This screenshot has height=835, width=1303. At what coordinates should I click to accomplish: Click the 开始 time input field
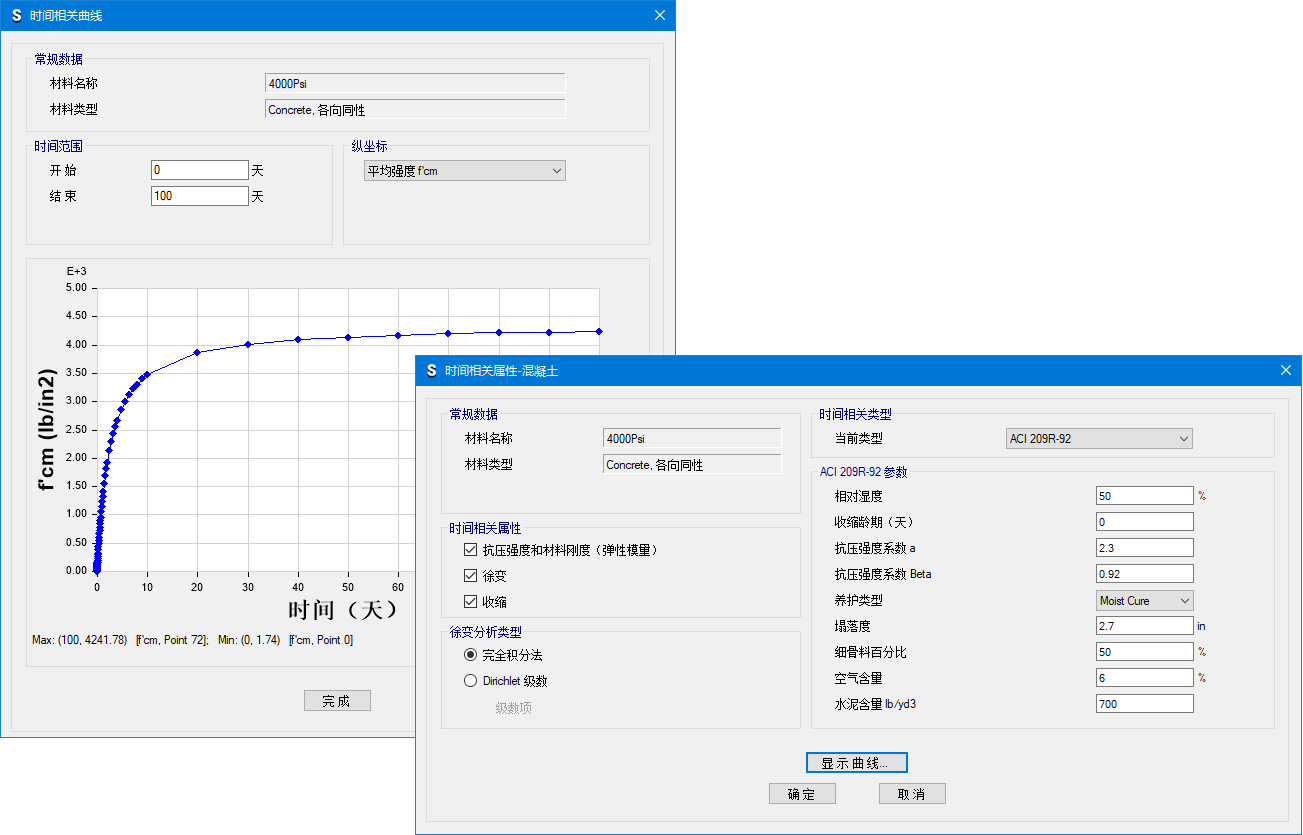tap(199, 170)
